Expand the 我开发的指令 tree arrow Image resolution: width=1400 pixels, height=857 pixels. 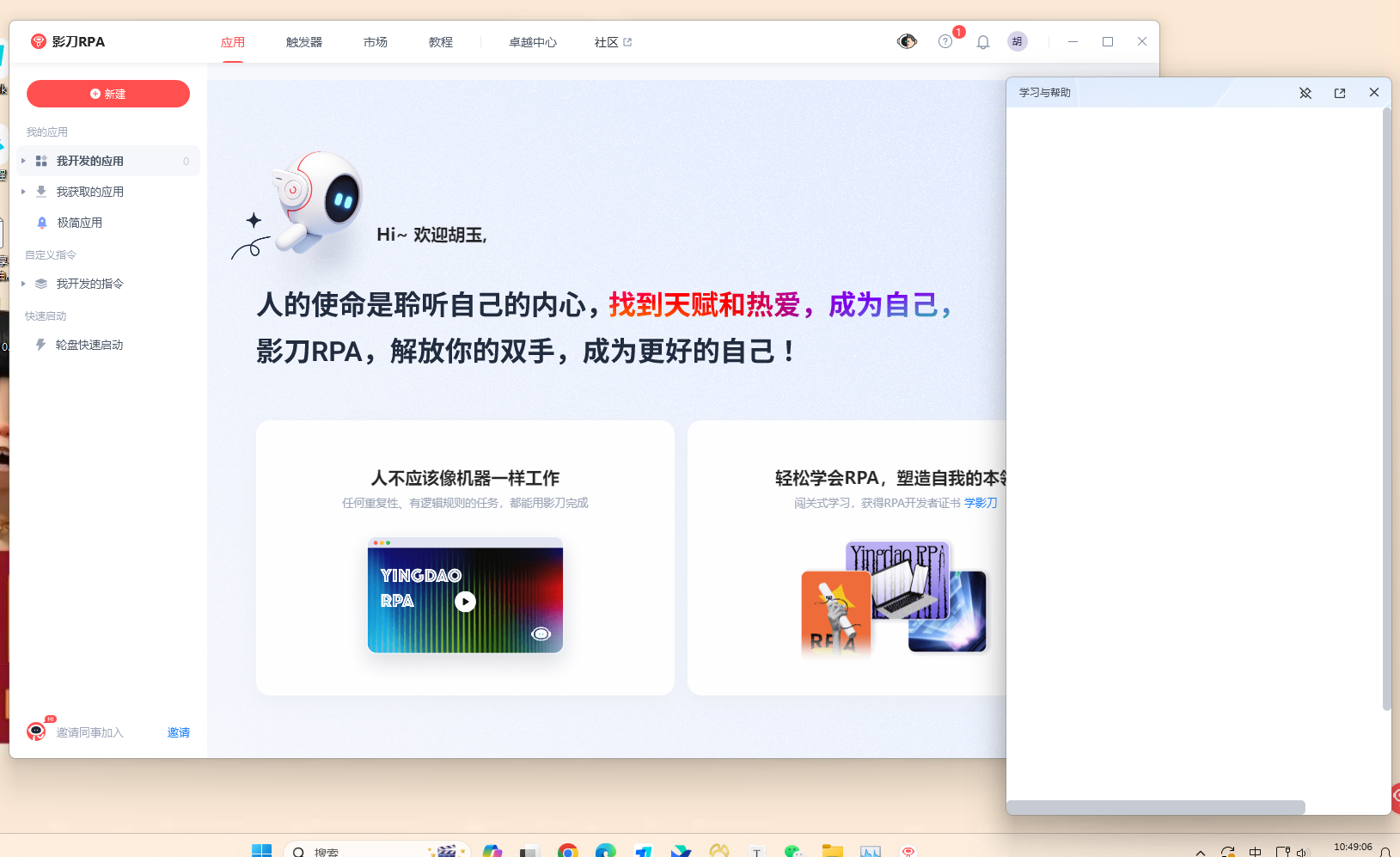coord(23,284)
